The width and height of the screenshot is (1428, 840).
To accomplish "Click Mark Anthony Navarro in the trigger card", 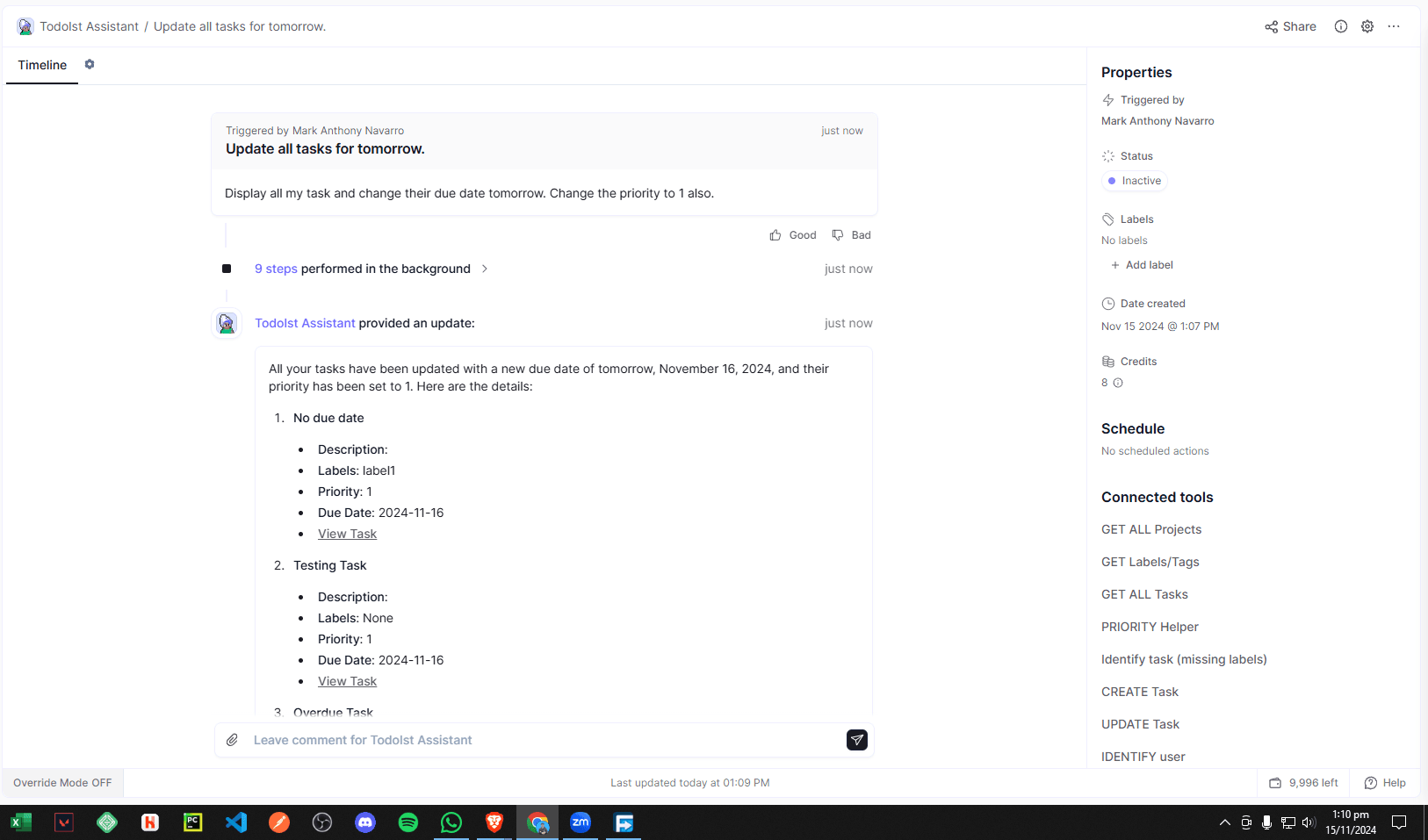I will coord(348,131).
